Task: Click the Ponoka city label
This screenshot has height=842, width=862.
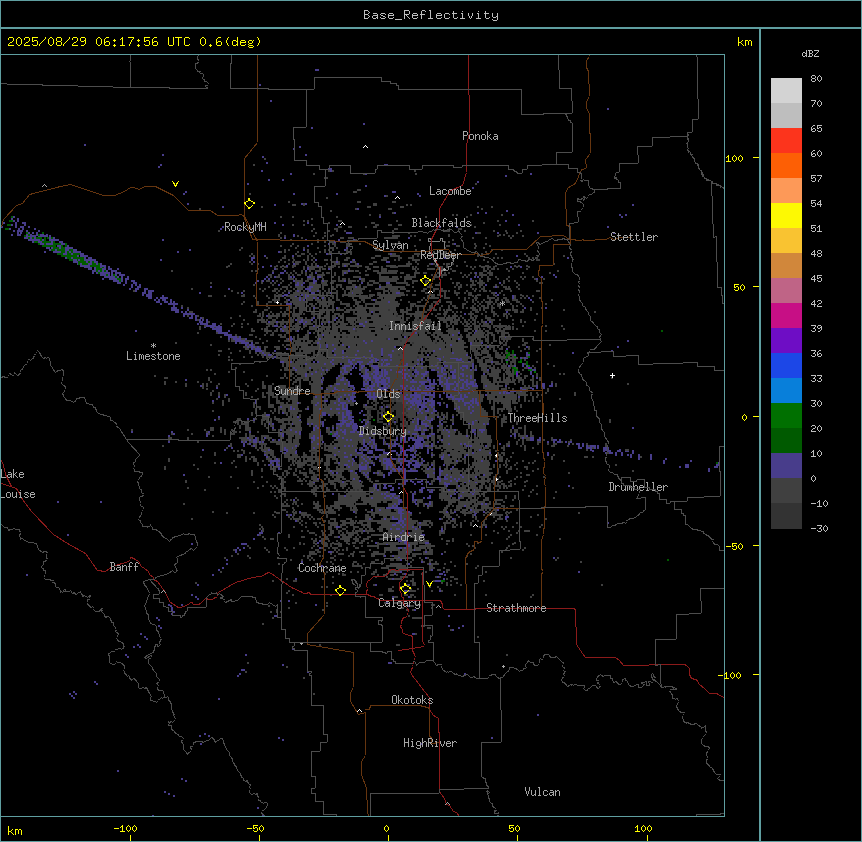Action: click(480, 136)
